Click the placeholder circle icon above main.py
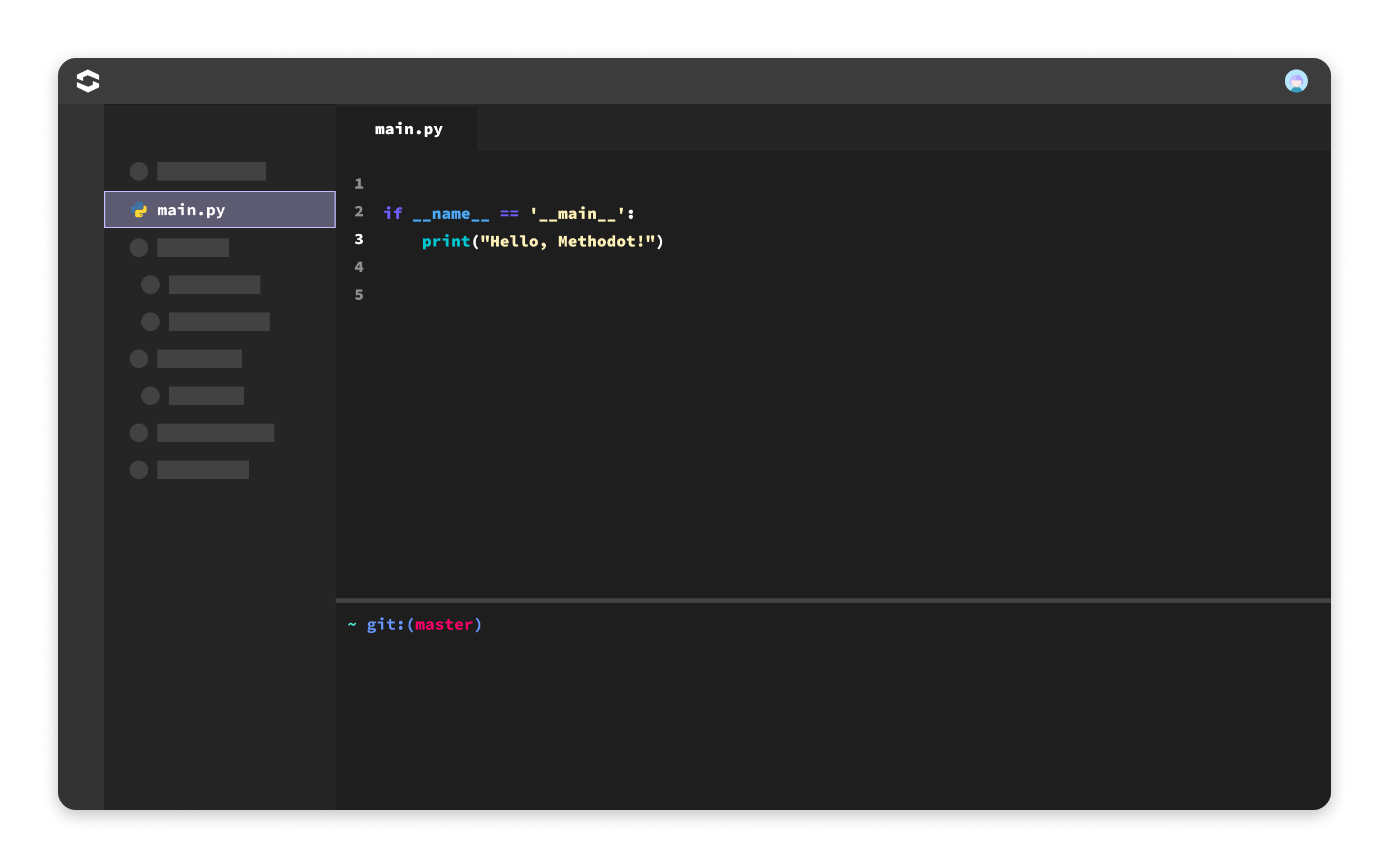This screenshot has width=1389, height=868. pyautogui.click(x=139, y=171)
